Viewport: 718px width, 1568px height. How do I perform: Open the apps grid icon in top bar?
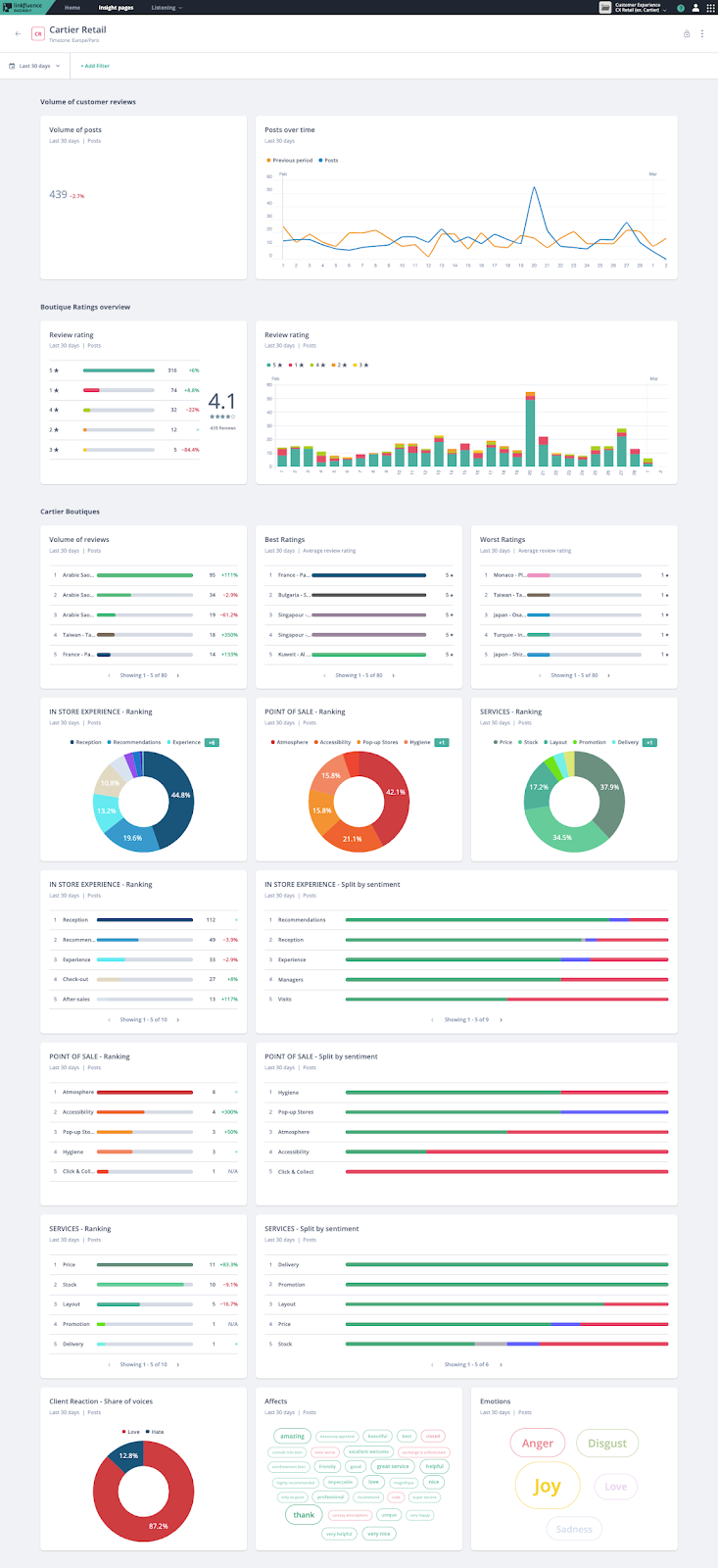708,7
